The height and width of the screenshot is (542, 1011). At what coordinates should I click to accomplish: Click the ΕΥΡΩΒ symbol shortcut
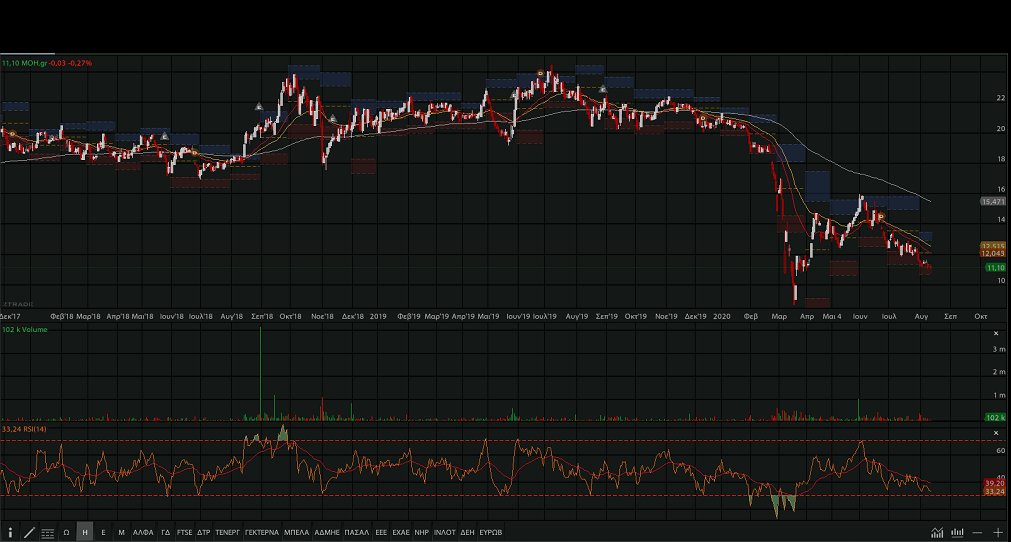coord(490,533)
